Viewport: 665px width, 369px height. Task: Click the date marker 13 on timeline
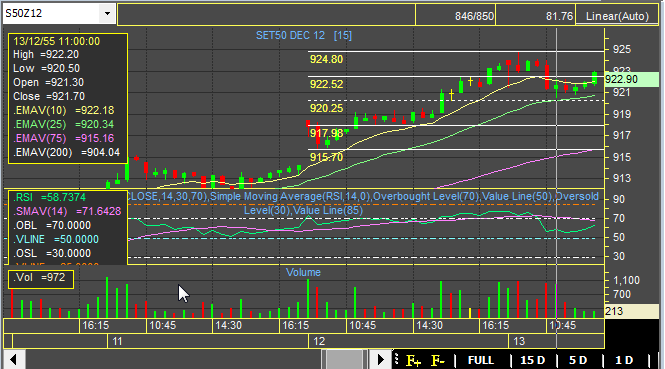(x=519, y=341)
